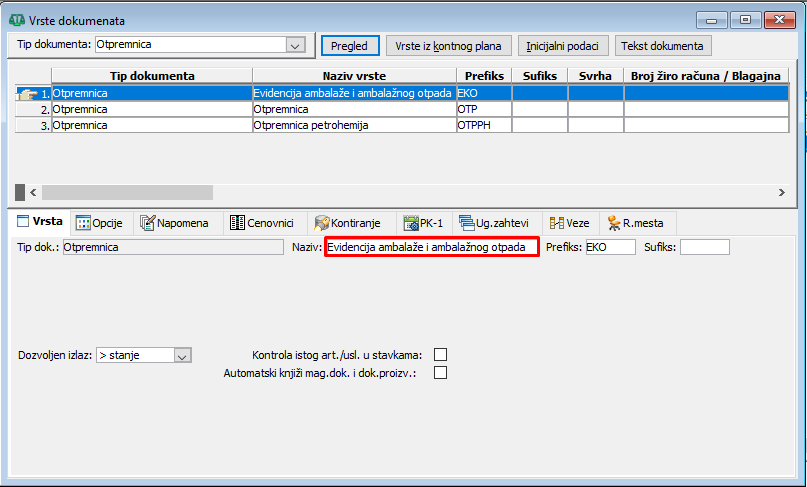Open the R.mesta tab icon
The width and height of the screenshot is (807, 487).
pyautogui.click(x=613, y=223)
